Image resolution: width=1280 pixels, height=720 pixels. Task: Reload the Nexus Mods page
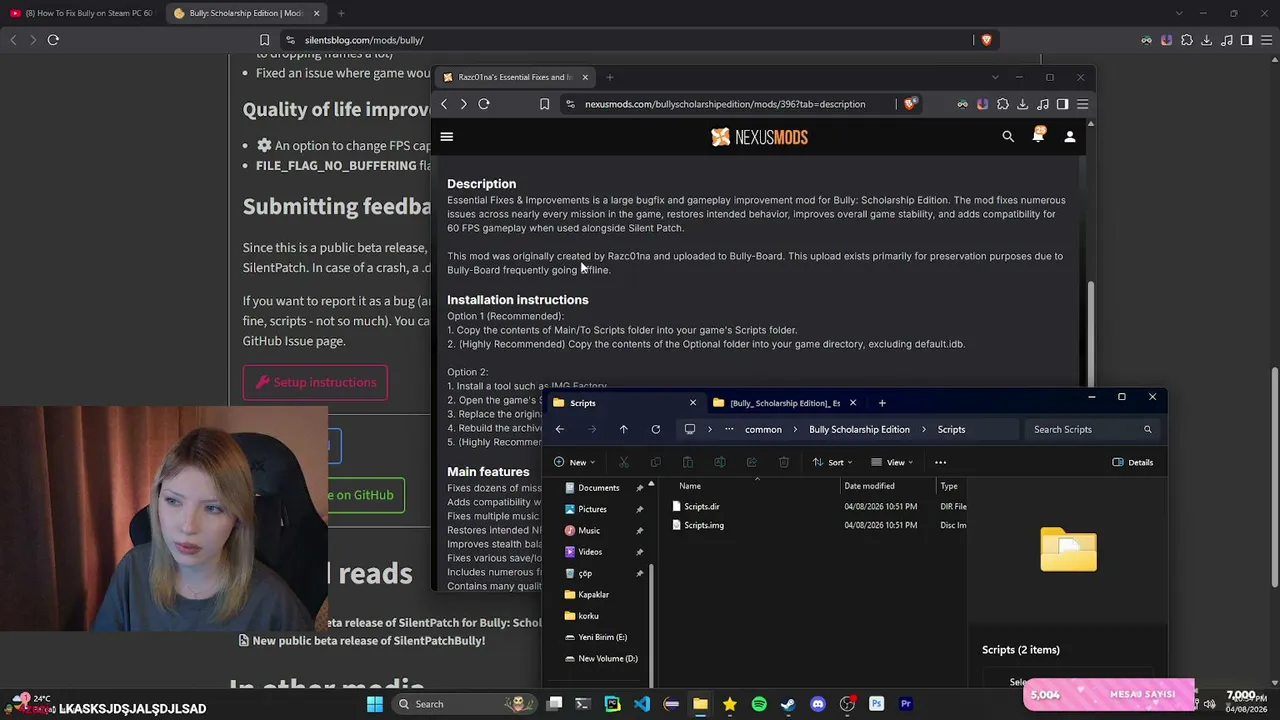point(484,104)
